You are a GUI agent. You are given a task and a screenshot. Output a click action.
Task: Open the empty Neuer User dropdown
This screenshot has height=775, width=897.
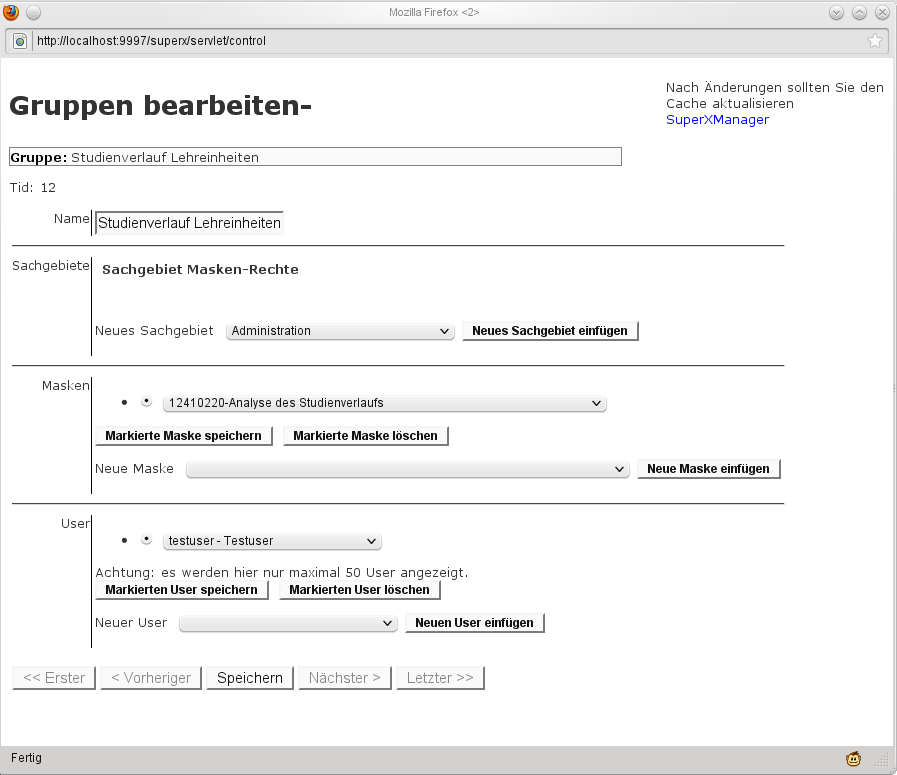[288, 623]
